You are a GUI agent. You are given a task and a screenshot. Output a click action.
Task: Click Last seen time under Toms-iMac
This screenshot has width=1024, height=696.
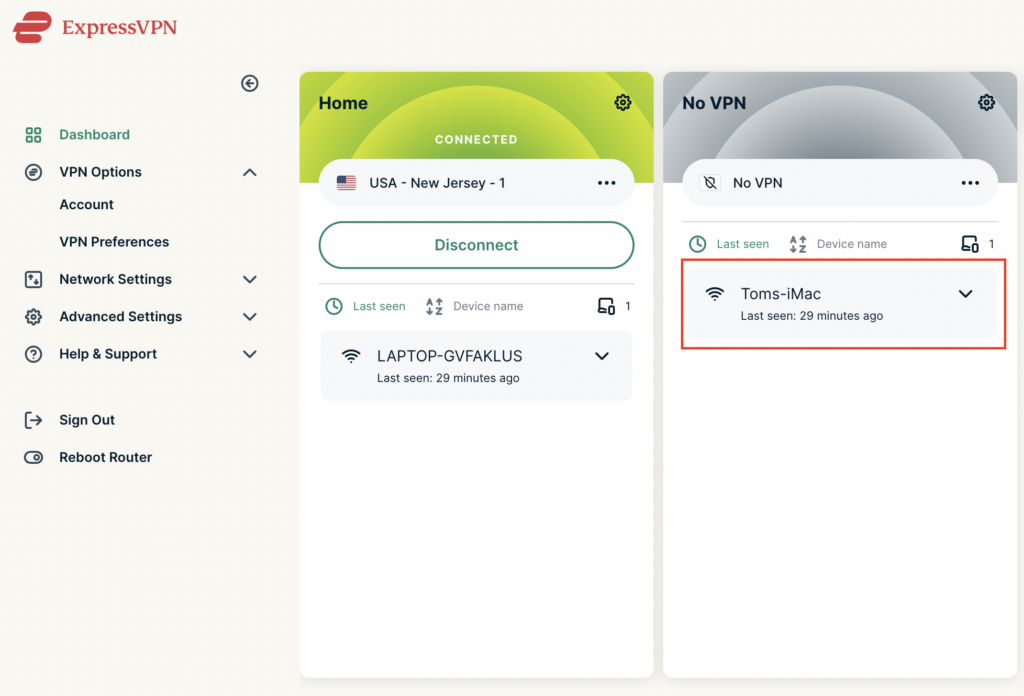[812, 316]
